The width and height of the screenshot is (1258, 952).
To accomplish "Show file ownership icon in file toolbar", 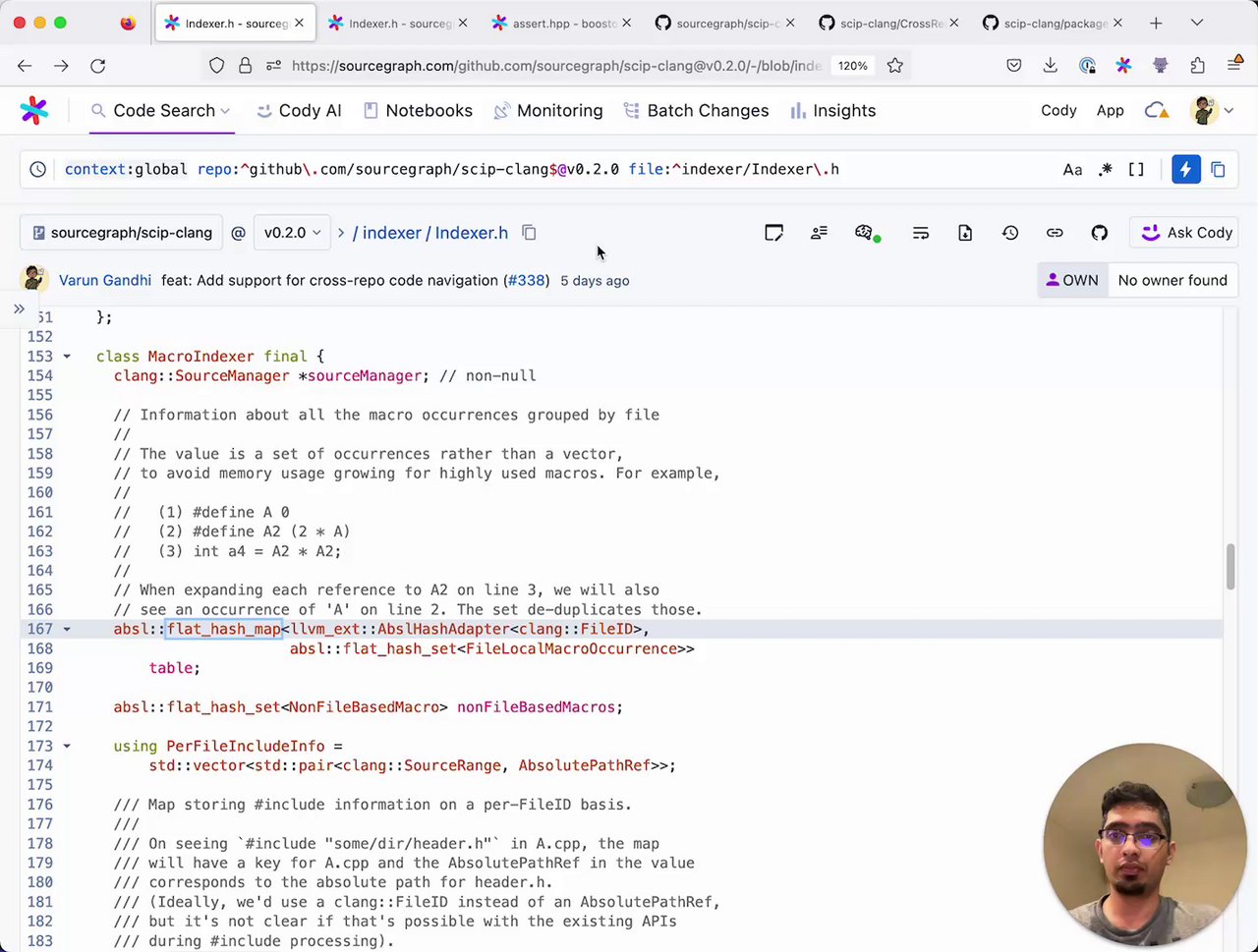I will [x=819, y=233].
